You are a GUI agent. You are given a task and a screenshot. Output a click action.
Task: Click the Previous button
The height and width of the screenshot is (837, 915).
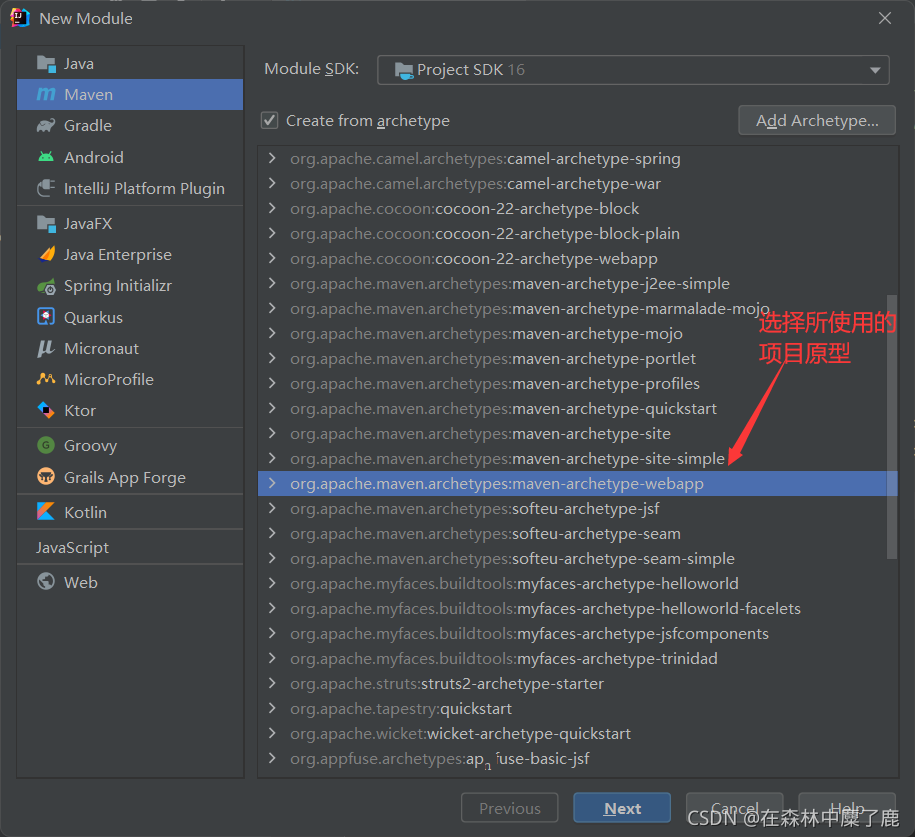pyautogui.click(x=509, y=808)
